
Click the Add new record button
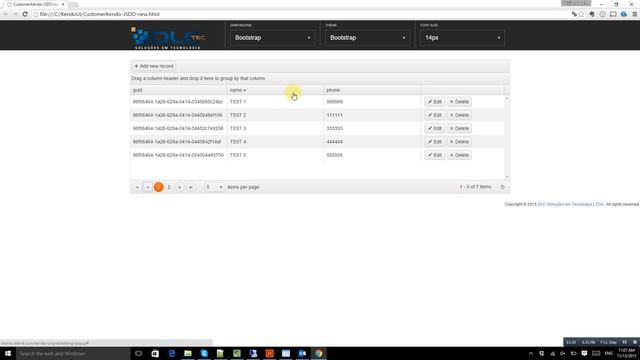(x=154, y=66)
